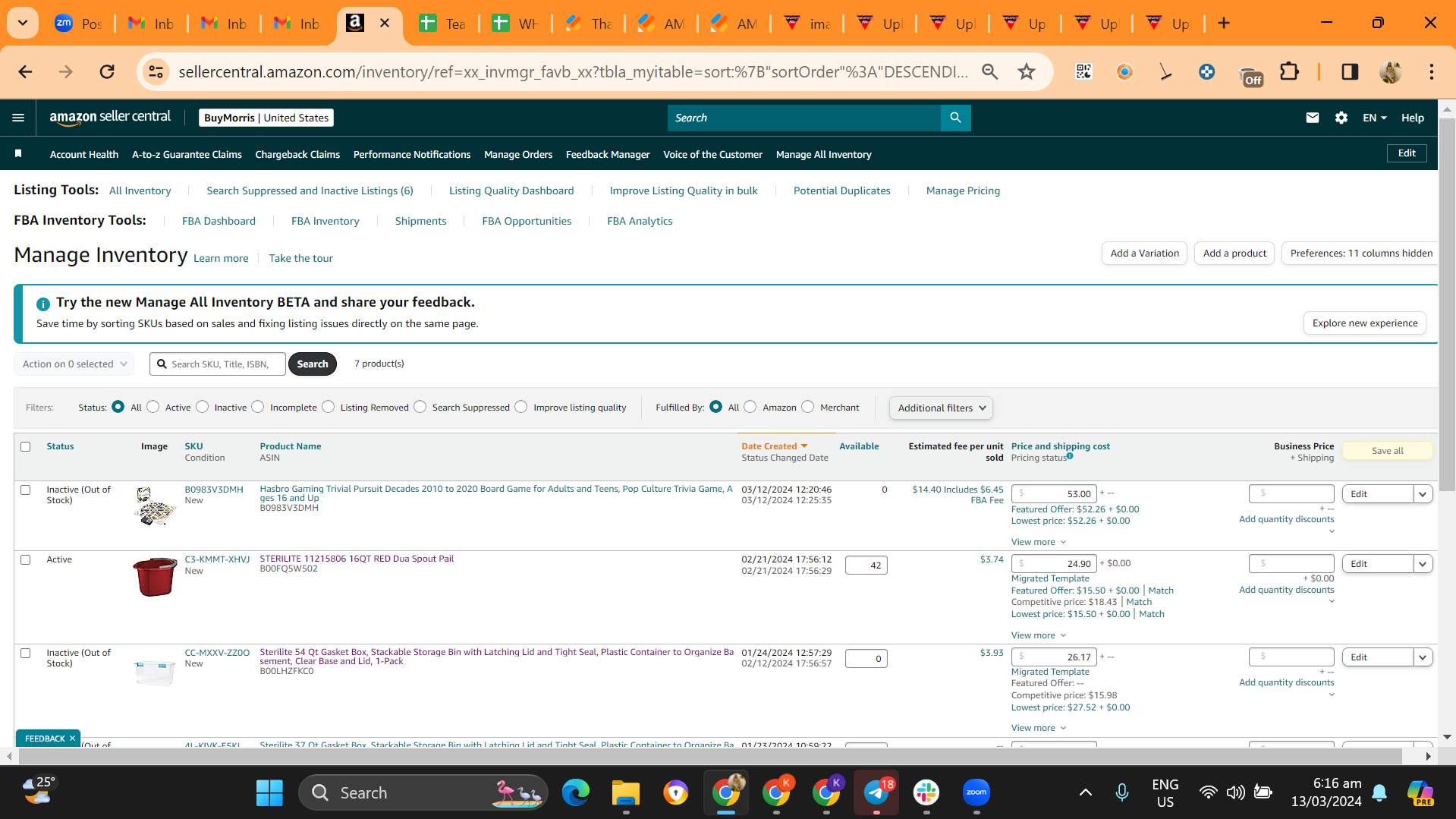Check the STERILITE Red Pail row checkbox
The width and height of the screenshot is (1456, 819).
(26, 559)
